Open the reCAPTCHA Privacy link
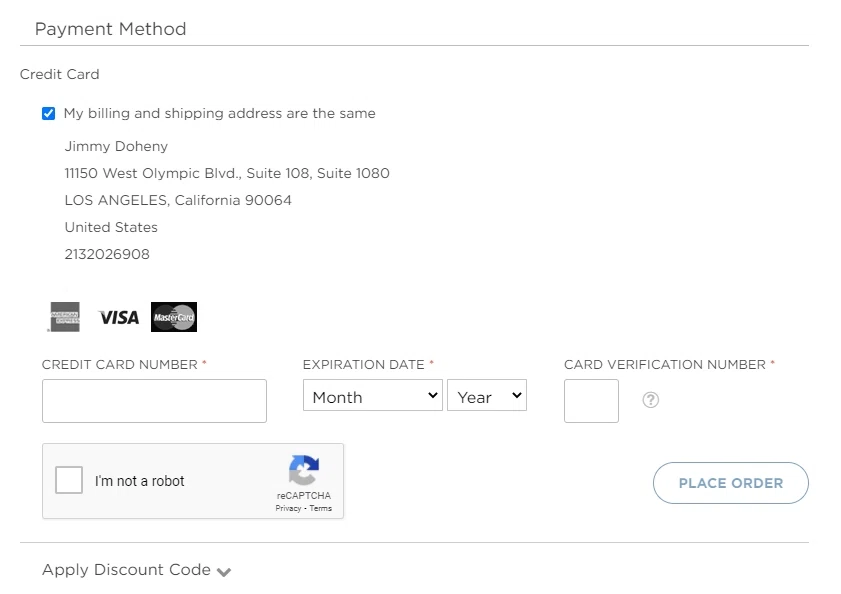The width and height of the screenshot is (841, 594). coord(288,508)
